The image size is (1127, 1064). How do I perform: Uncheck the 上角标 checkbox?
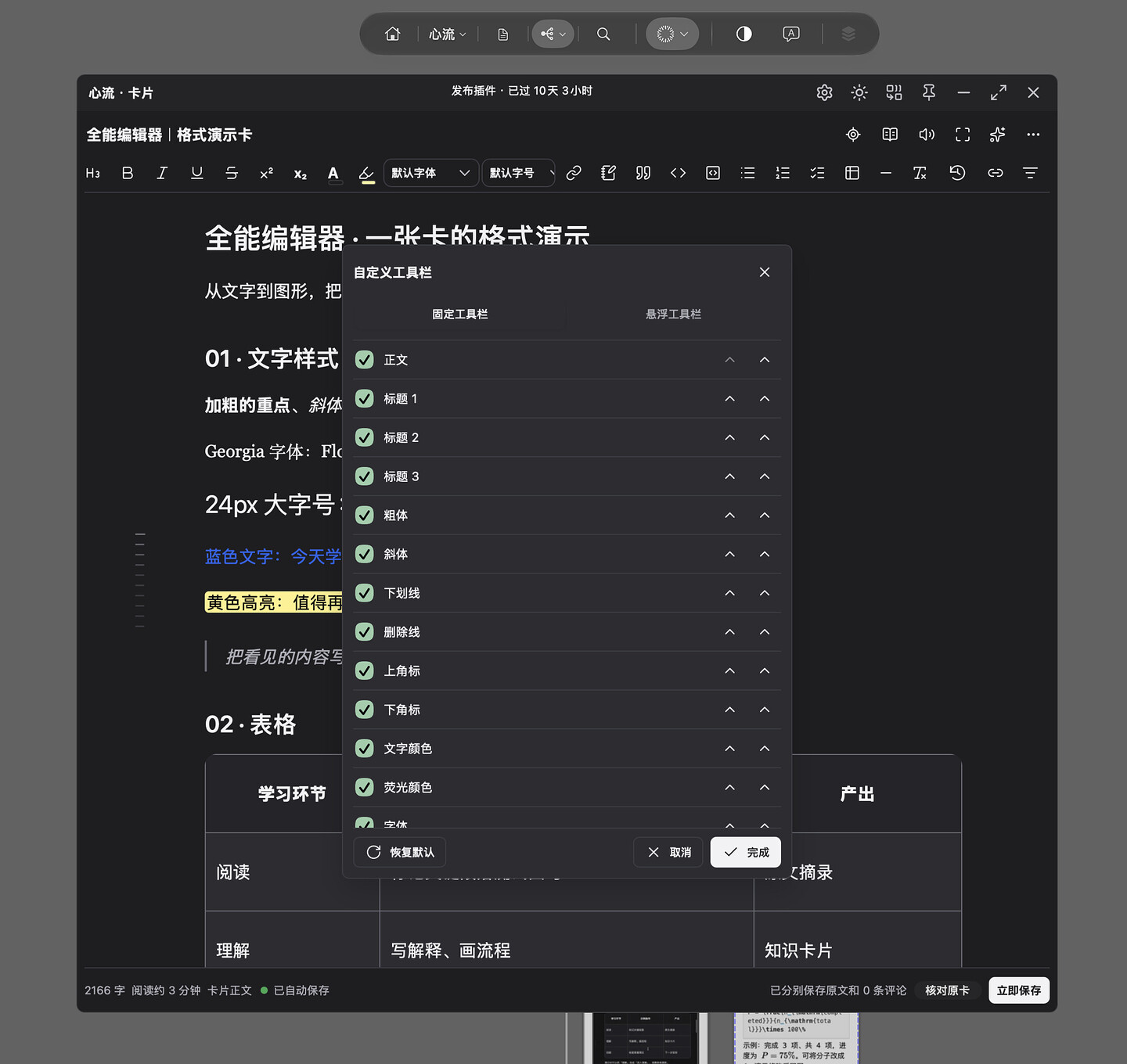365,670
